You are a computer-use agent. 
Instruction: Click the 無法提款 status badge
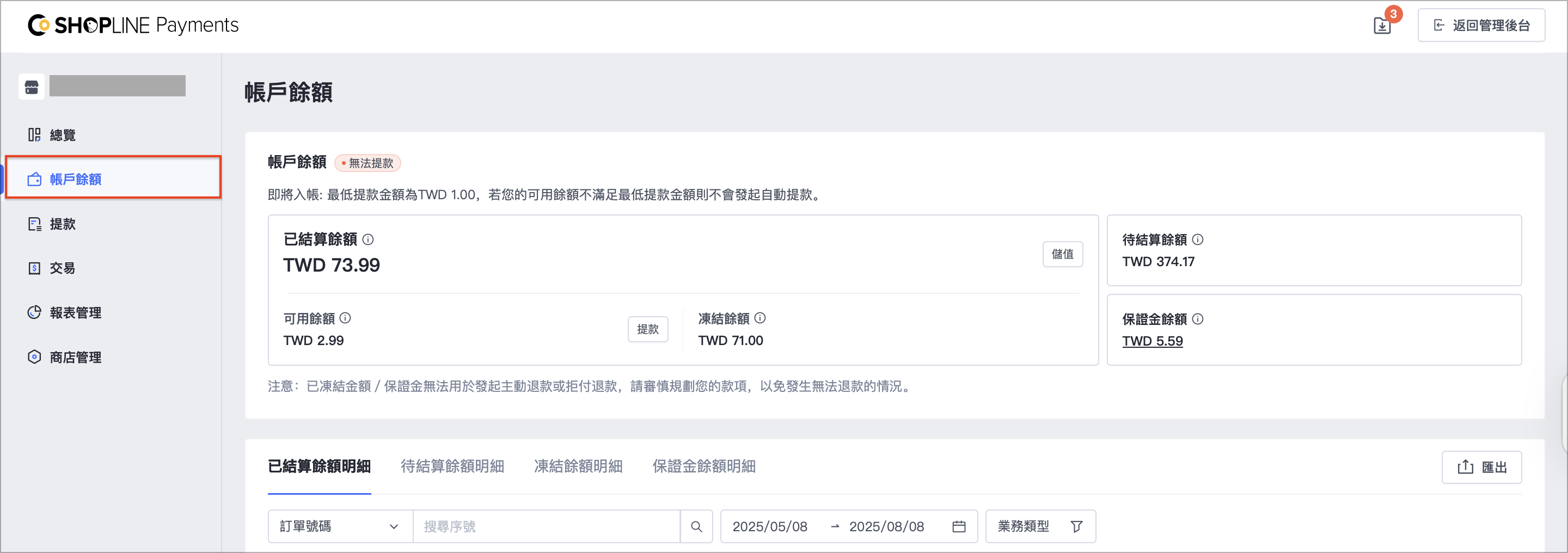[367, 163]
